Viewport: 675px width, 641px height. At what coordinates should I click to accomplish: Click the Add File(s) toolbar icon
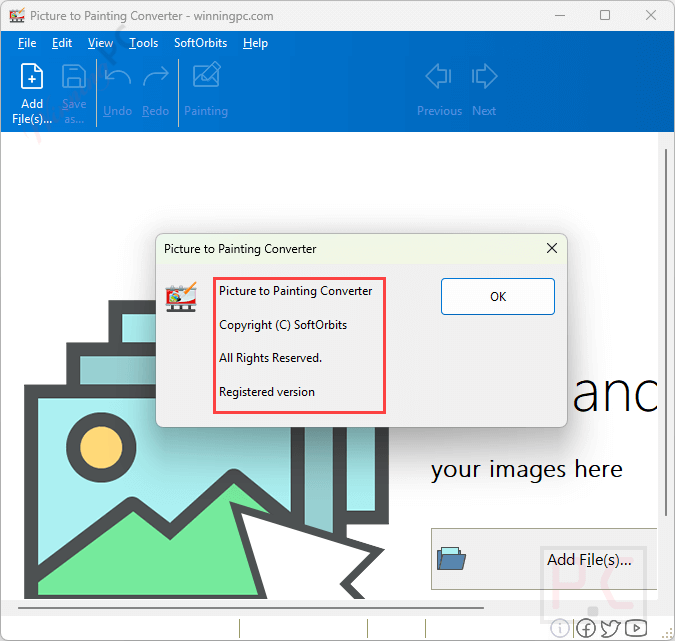coord(32,76)
